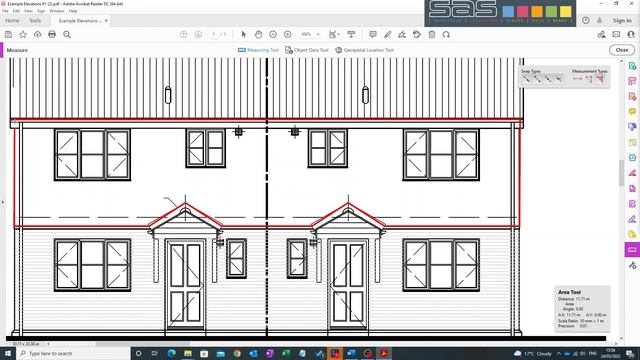Select the Geospatial Location Tool
The width and height of the screenshot is (640, 360).
click(364, 50)
